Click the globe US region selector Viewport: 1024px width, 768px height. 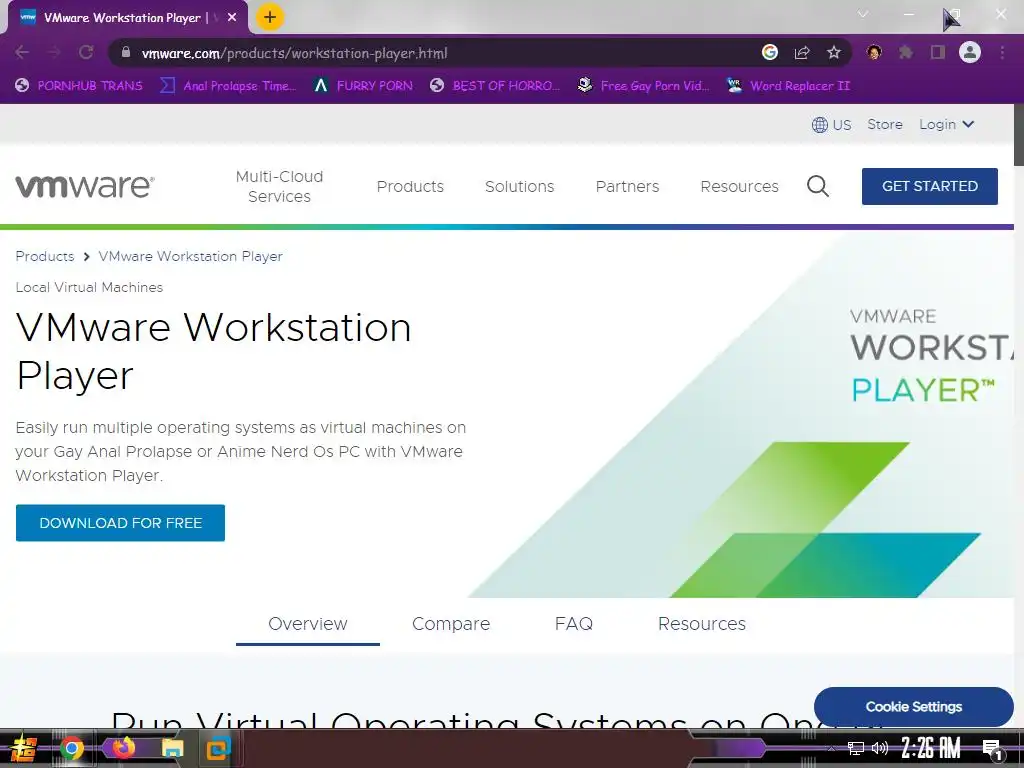[831, 125]
